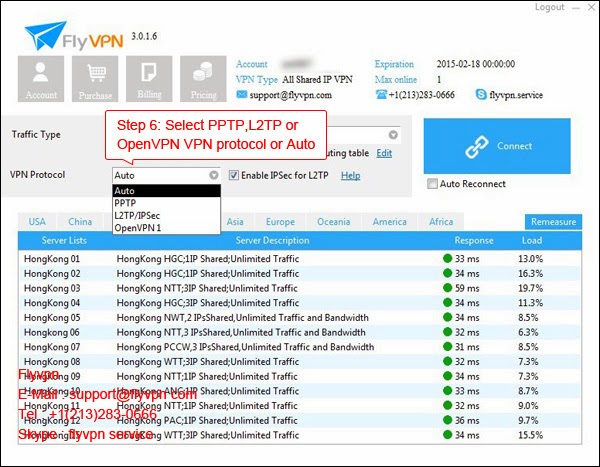600x467 pixels.
Task: Click the Remeasure button
Action: point(553,222)
